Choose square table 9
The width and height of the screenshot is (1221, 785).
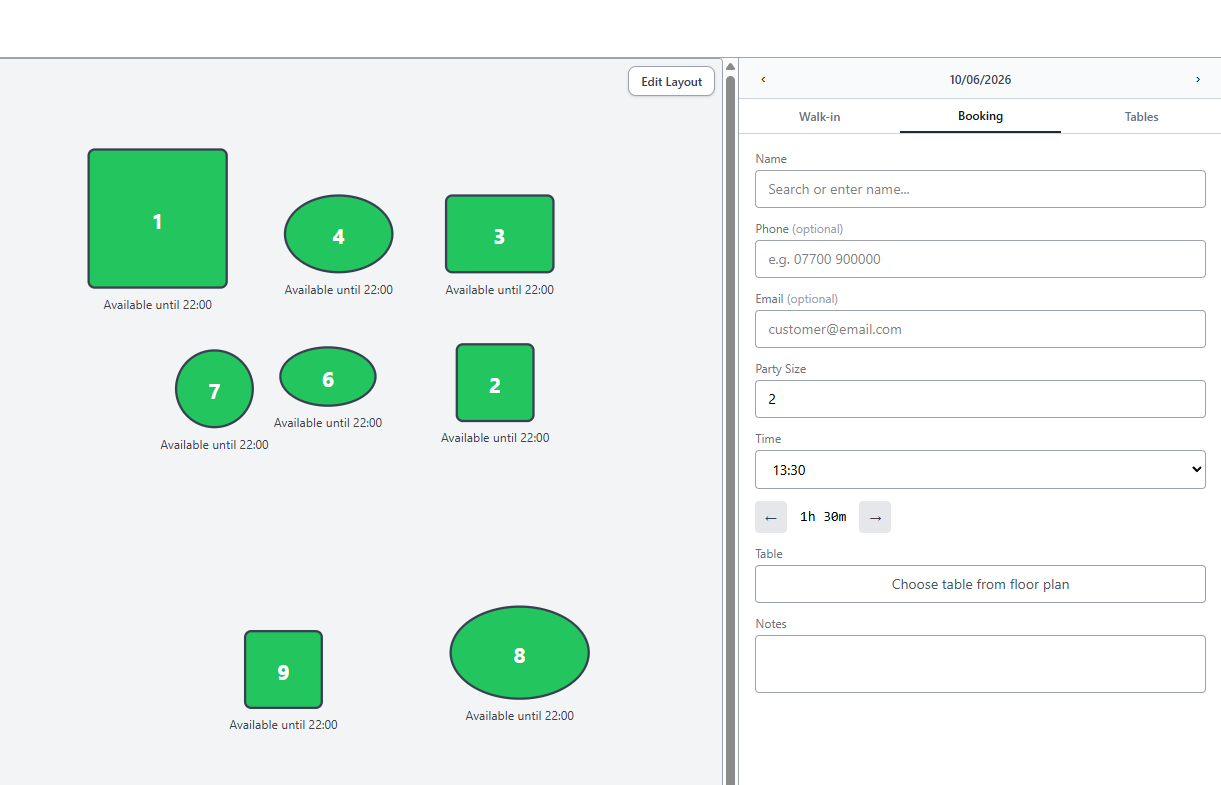[x=284, y=670]
